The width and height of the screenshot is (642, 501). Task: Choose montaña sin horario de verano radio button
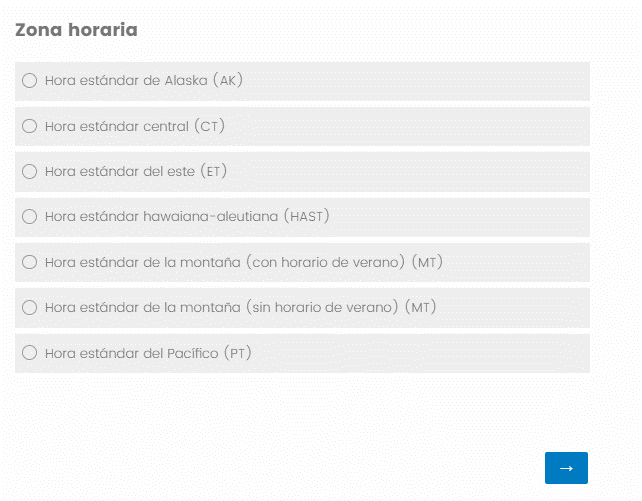pos(29,307)
